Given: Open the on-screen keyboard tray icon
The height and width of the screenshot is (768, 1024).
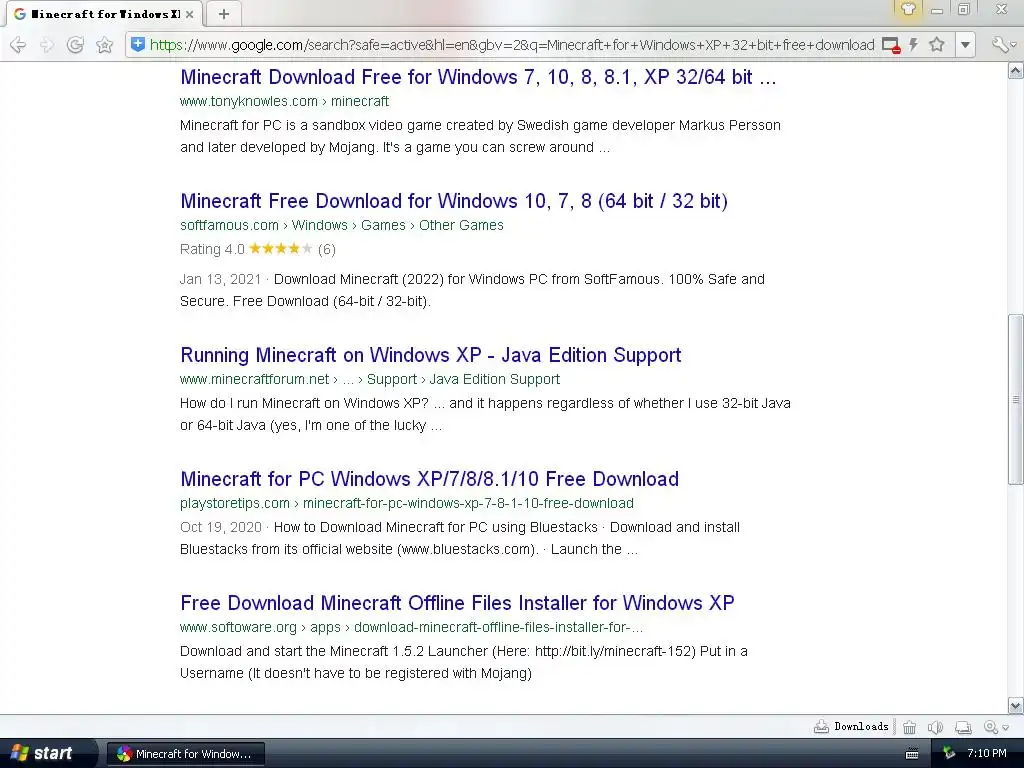Looking at the screenshot, I should point(912,754).
